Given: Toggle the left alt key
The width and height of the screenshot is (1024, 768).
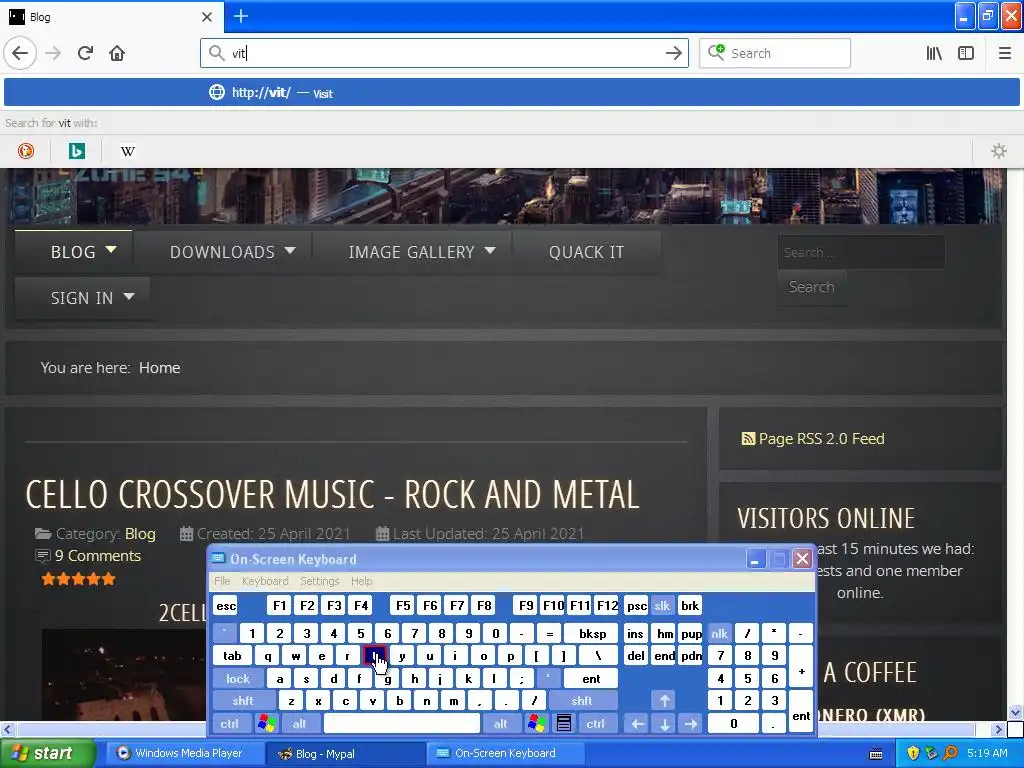Looking at the screenshot, I should [x=299, y=724].
